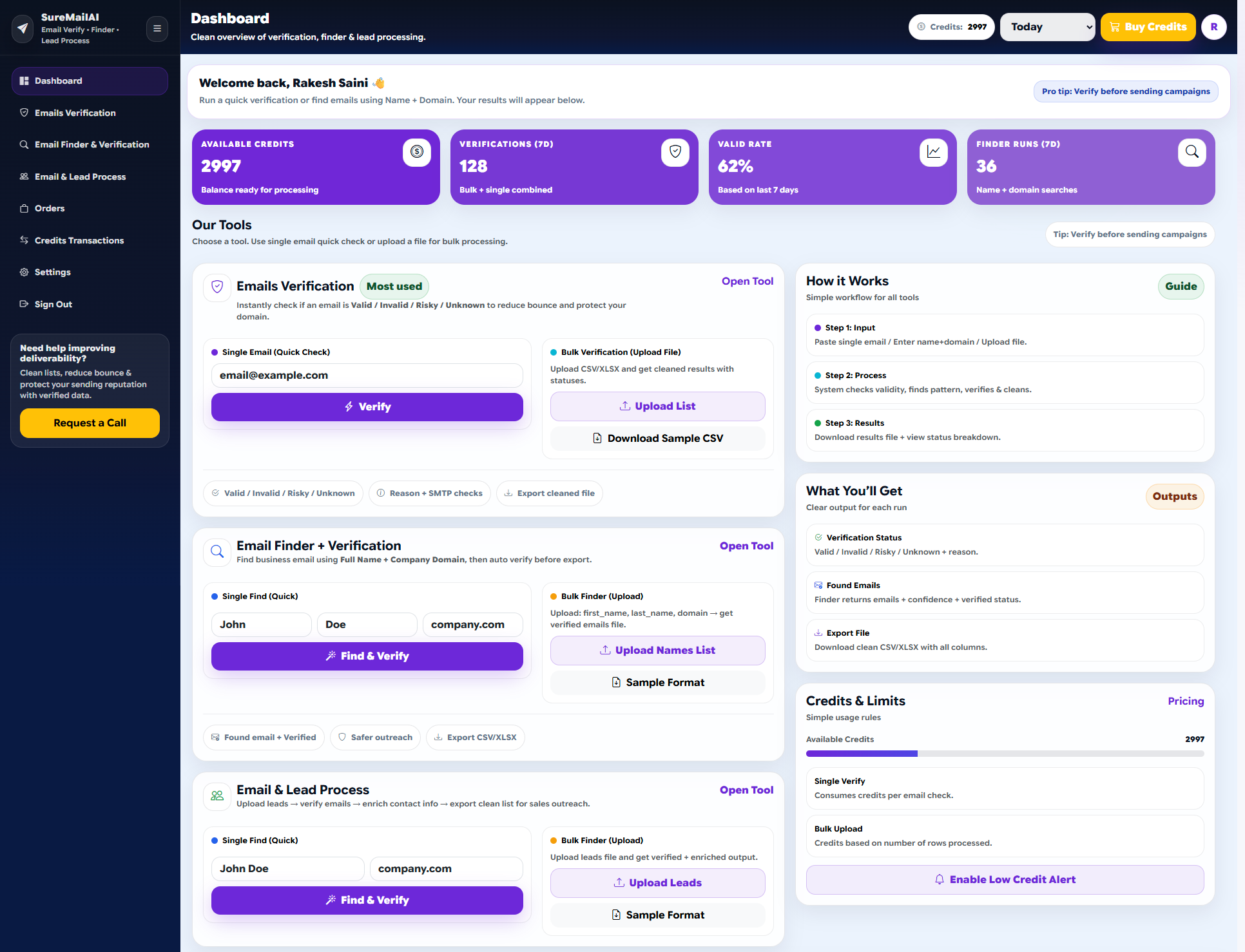
Task: Open Tool for Email & Lead Process
Action: tap(746, 790)
